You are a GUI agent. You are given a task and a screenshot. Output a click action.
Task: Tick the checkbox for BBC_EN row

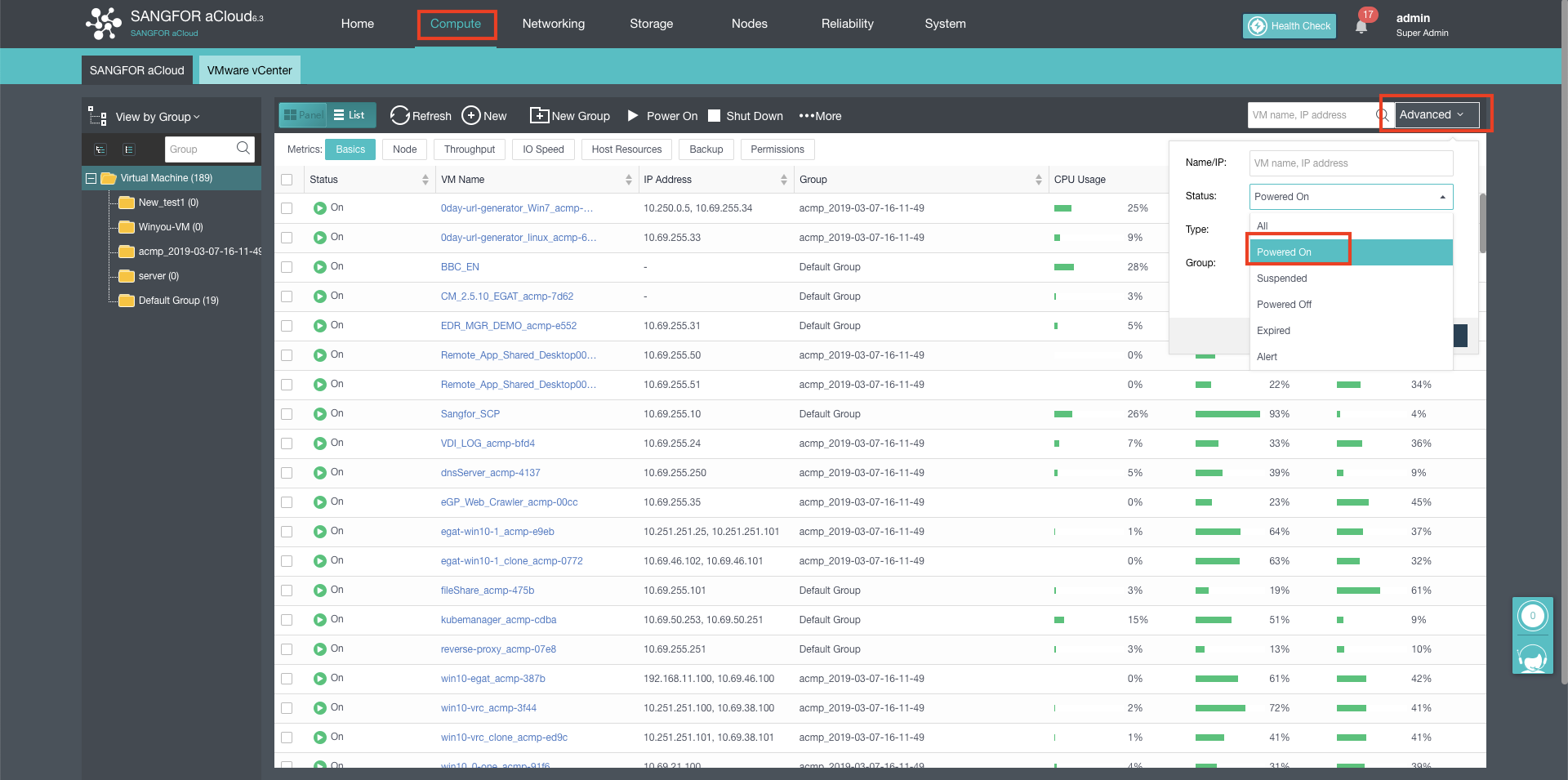tap(287, 267)
